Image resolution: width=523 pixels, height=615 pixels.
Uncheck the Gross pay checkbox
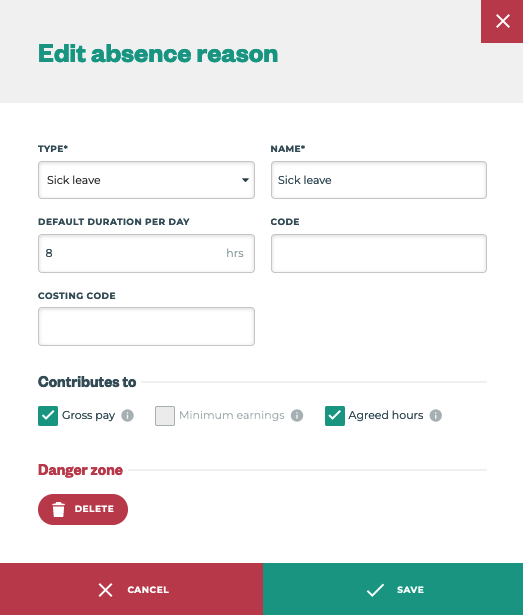pyautogui.click(x=48, y=416)
